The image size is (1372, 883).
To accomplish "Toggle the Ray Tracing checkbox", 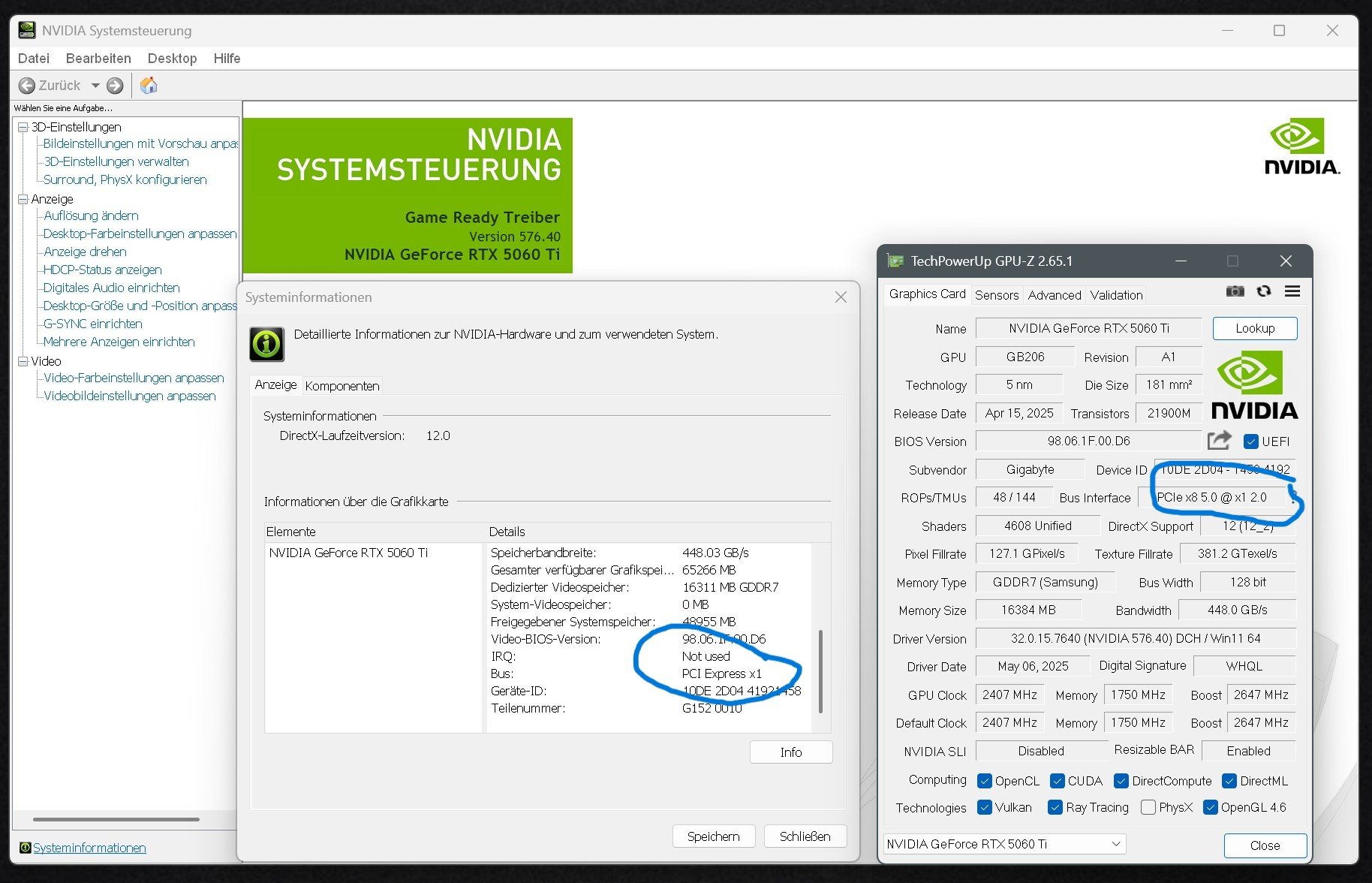I will point(1055,807).
